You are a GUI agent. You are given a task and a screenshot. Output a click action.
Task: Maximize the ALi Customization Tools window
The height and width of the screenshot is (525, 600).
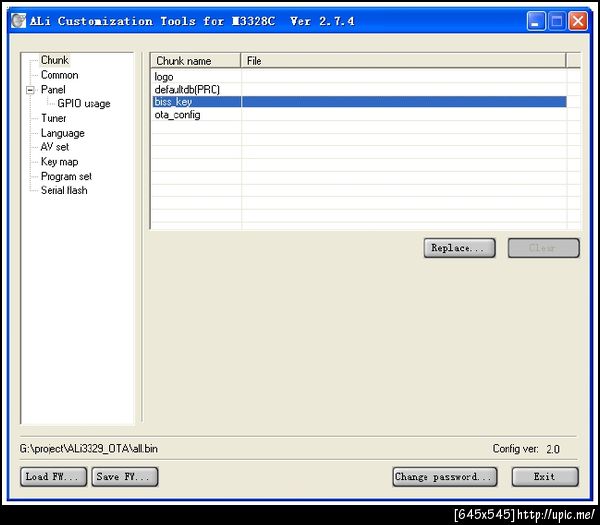557,21
